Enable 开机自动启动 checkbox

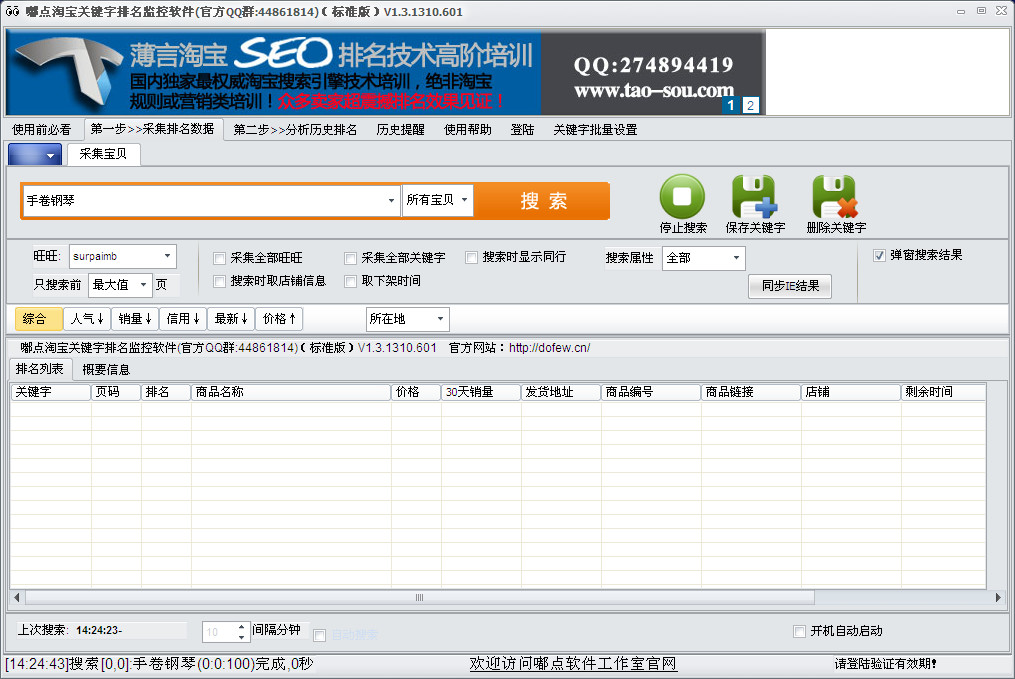799,631
